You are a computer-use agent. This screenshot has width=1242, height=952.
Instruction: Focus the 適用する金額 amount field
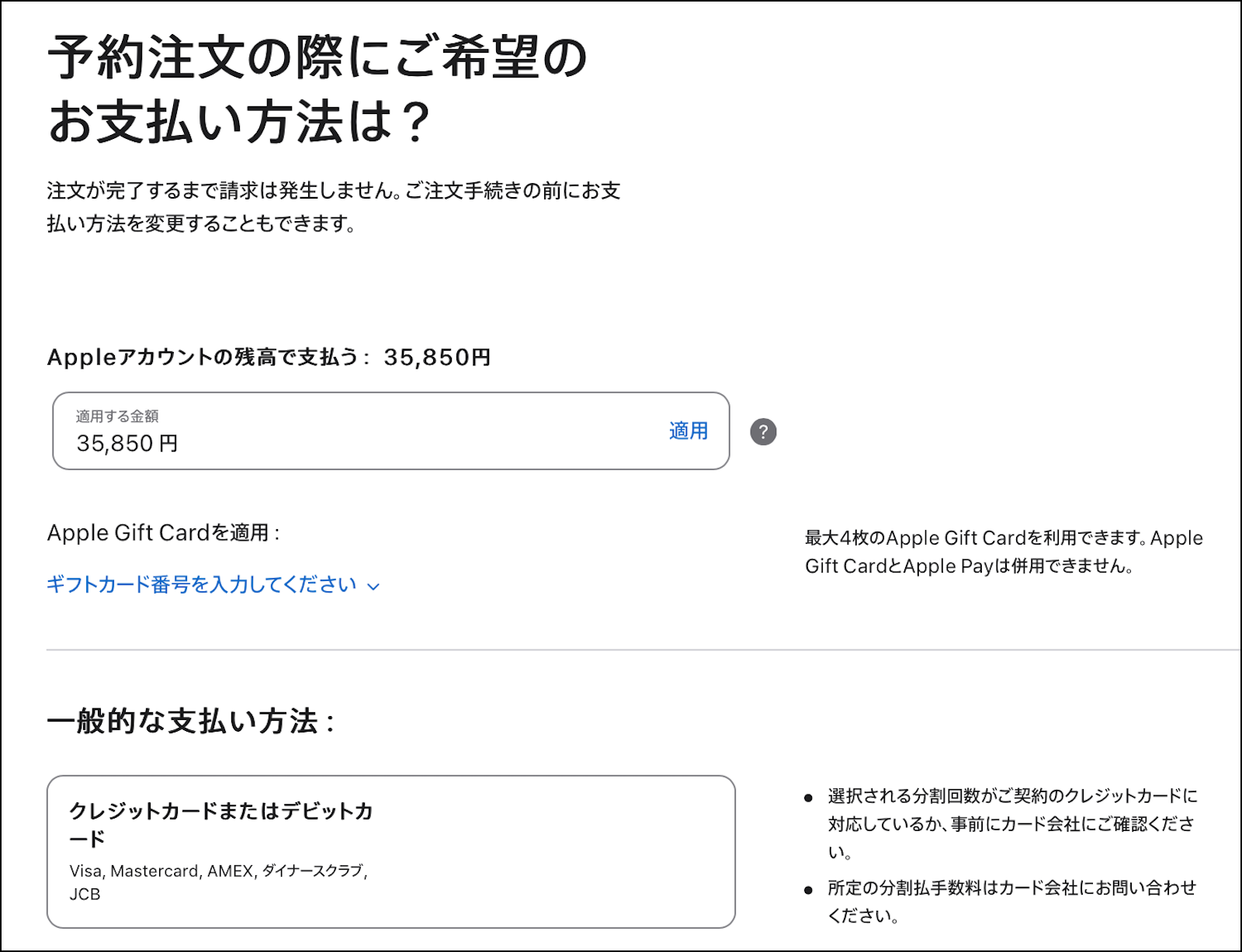[391, 431]
